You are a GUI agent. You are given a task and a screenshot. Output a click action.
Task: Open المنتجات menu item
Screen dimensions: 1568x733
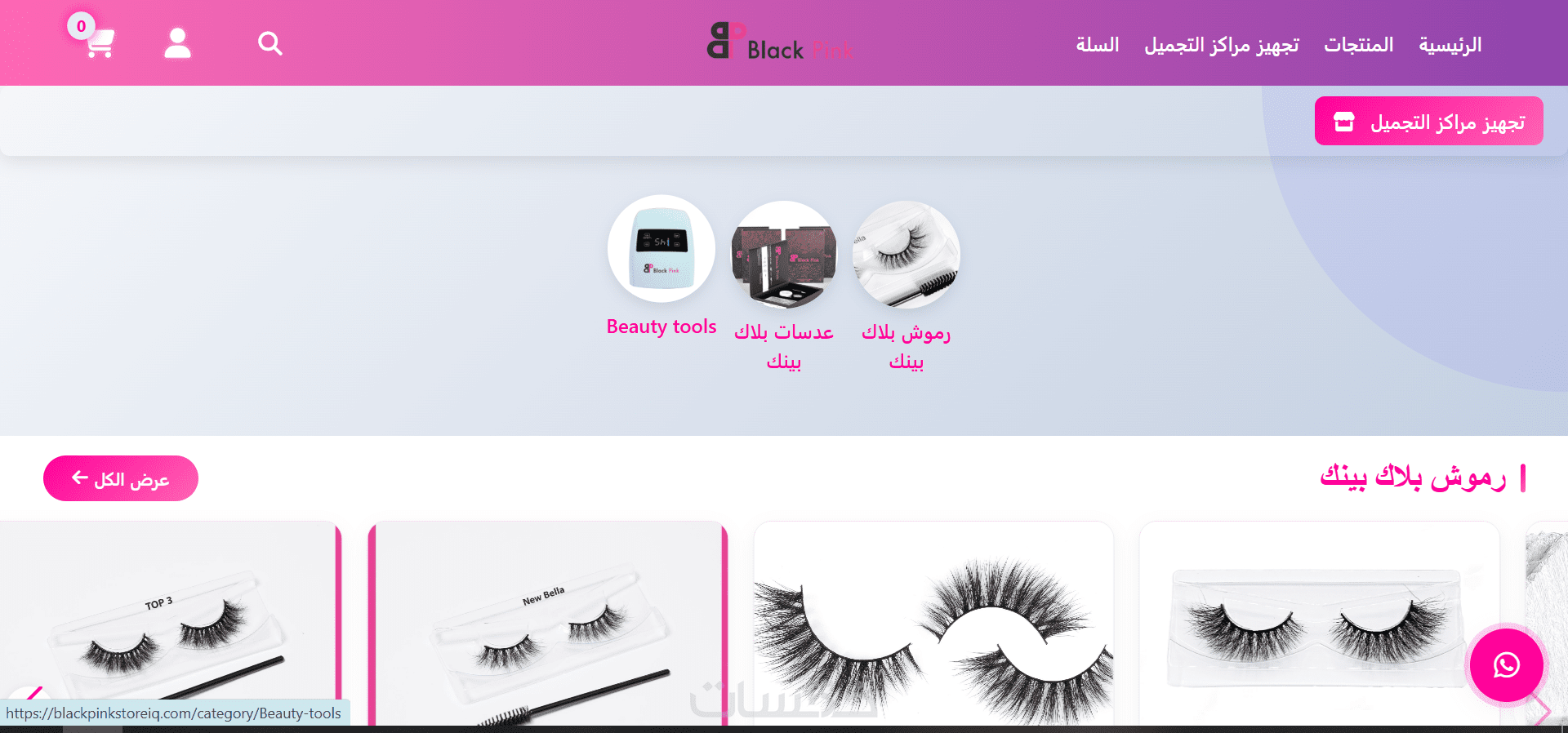pos(1358,45)
